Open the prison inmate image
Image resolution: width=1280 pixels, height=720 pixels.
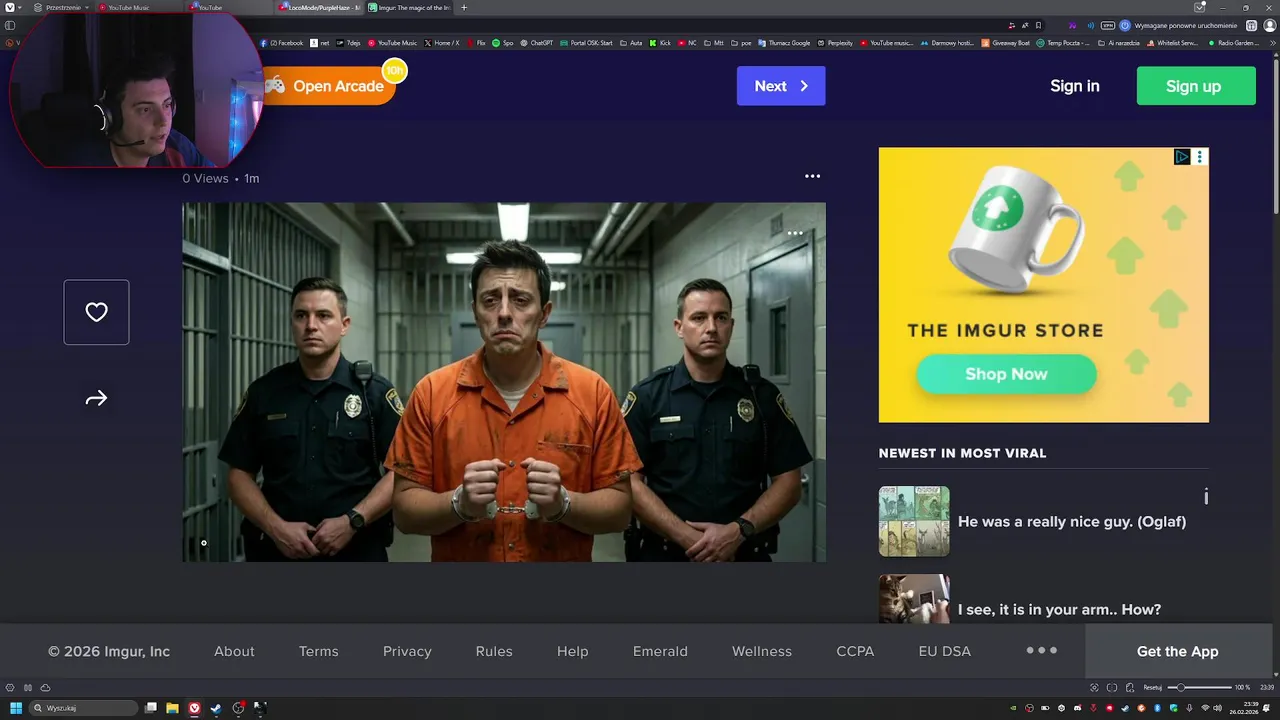(x=504, y=382)
